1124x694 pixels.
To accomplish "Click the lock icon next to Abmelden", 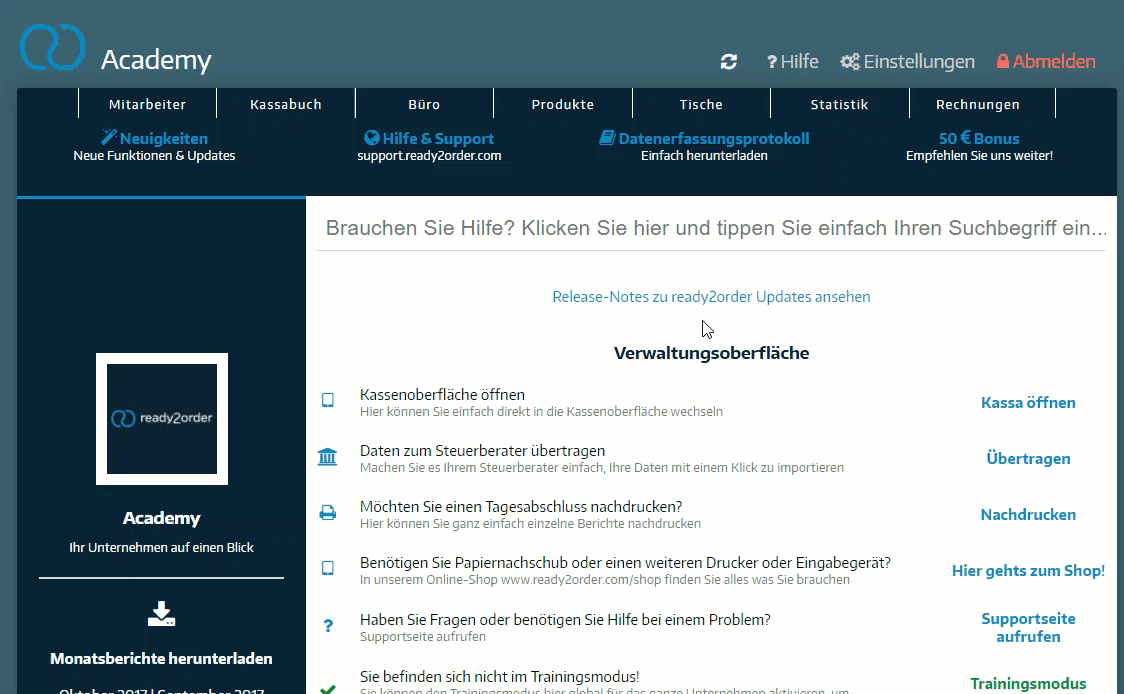I will 1003,62.
